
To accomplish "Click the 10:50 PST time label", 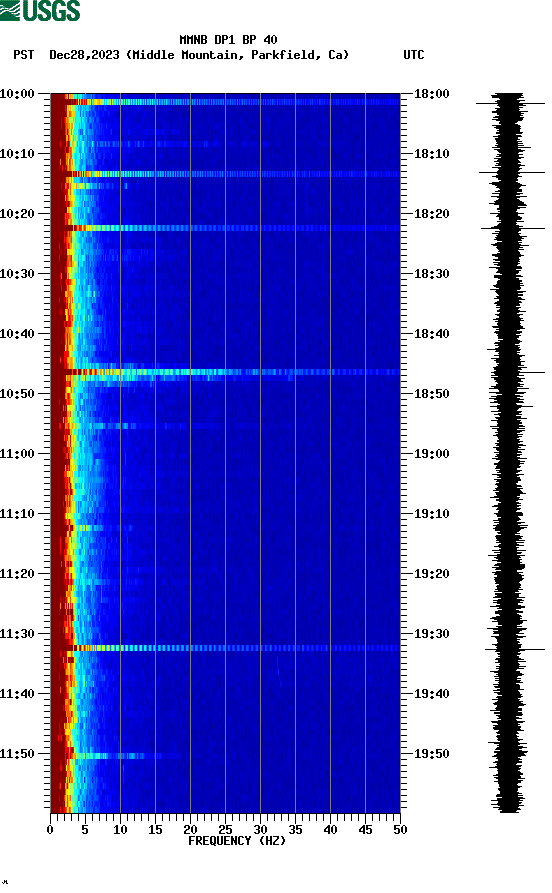I will pos(17,394).
